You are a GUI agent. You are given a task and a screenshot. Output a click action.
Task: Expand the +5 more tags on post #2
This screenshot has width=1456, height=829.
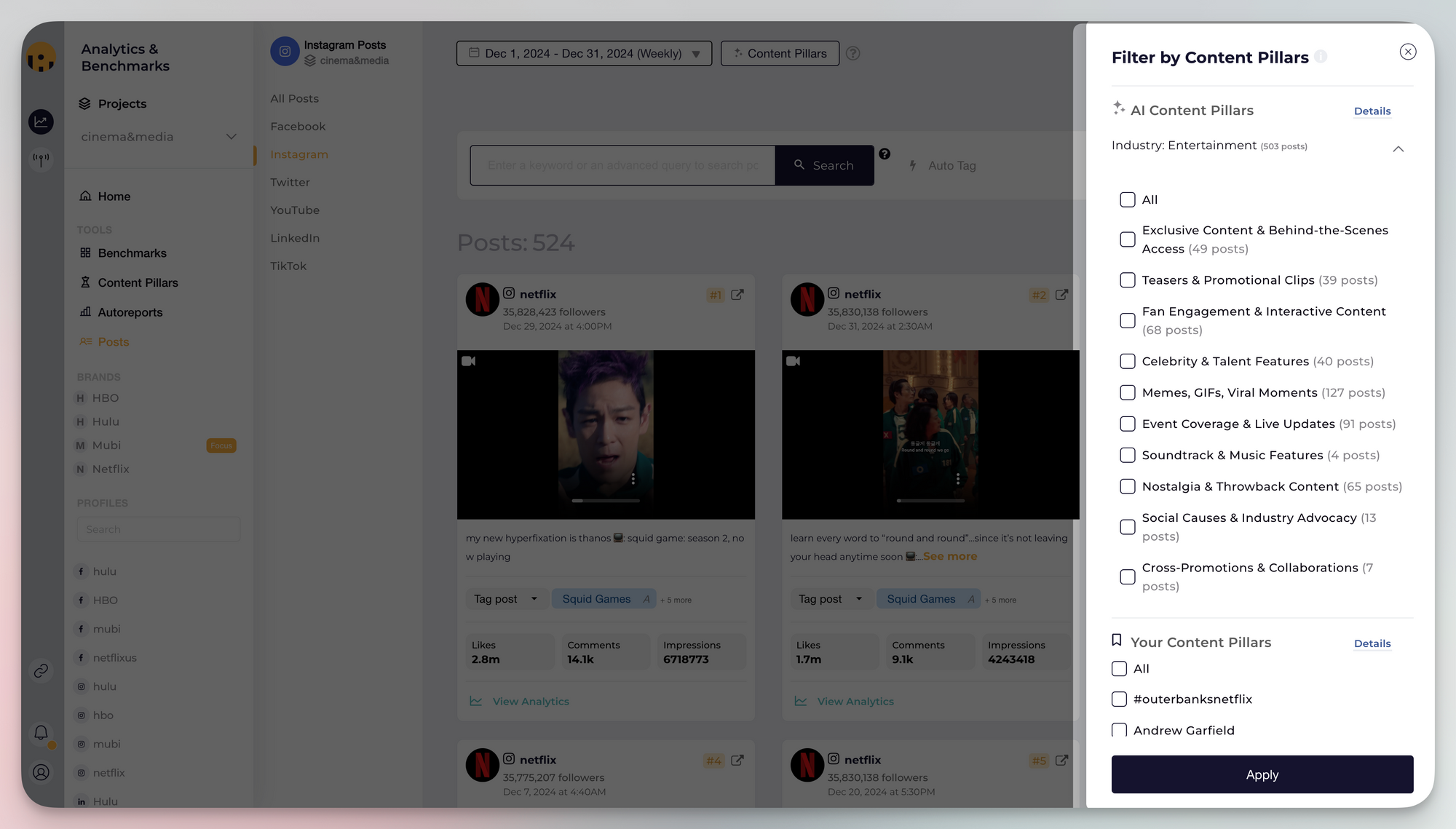(x=1000, y=600)
